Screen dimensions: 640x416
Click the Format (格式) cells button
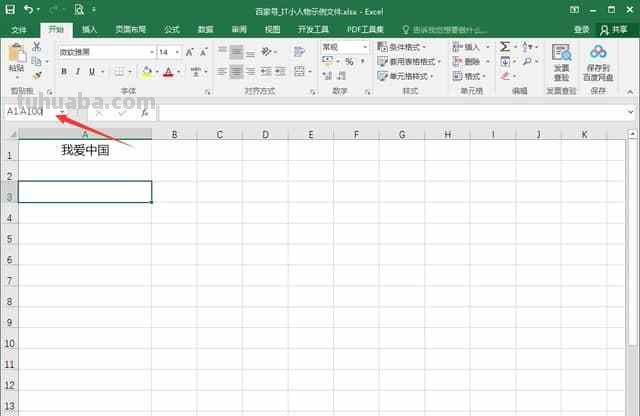click(469, 76)
